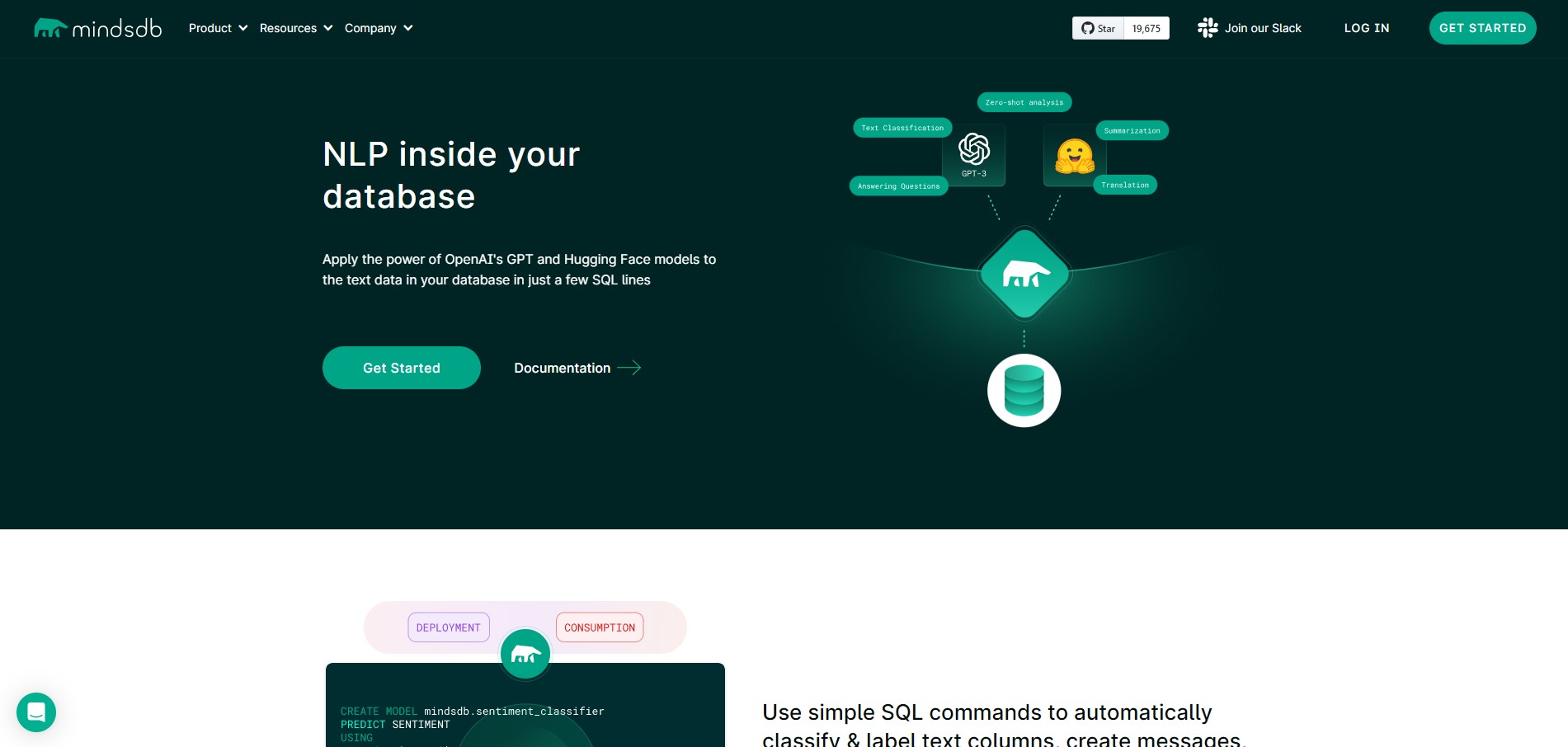Click the Translation tag
Viewport: 1568px width, 747px height.
(1125, 185)
